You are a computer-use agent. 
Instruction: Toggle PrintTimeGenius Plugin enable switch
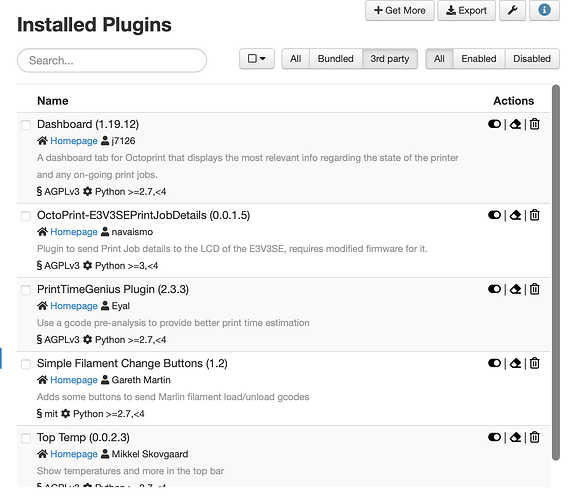tap(494, 289)
